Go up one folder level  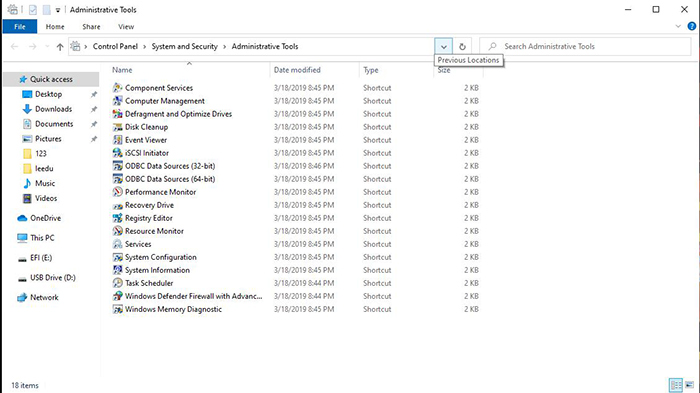(x=60, y=46)
